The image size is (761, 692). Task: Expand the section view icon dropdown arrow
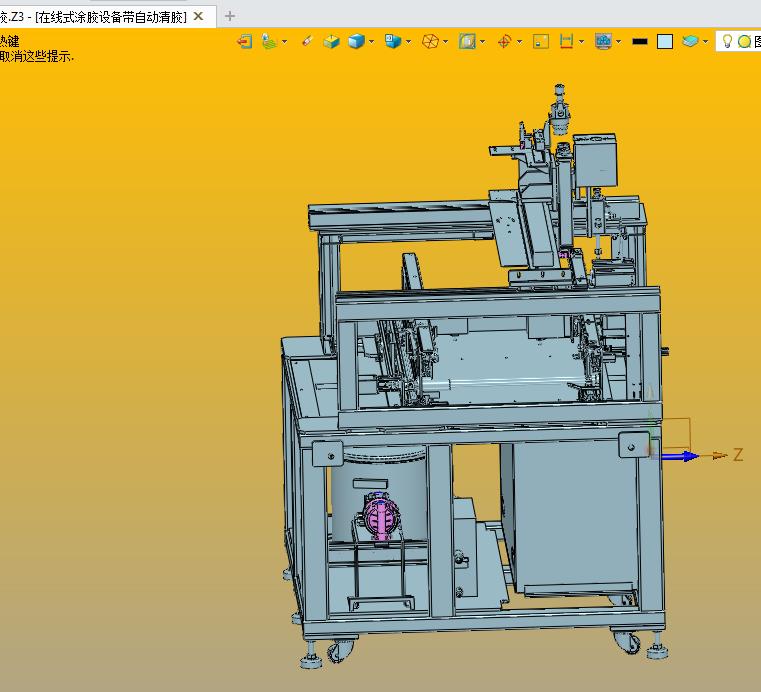482,42
